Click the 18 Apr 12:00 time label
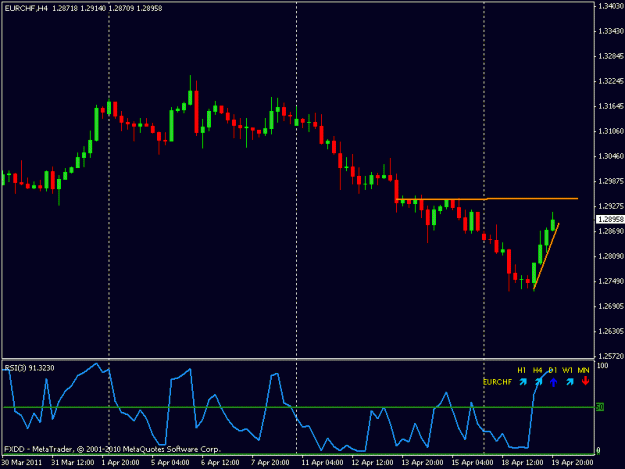 [x=522, y=462]
